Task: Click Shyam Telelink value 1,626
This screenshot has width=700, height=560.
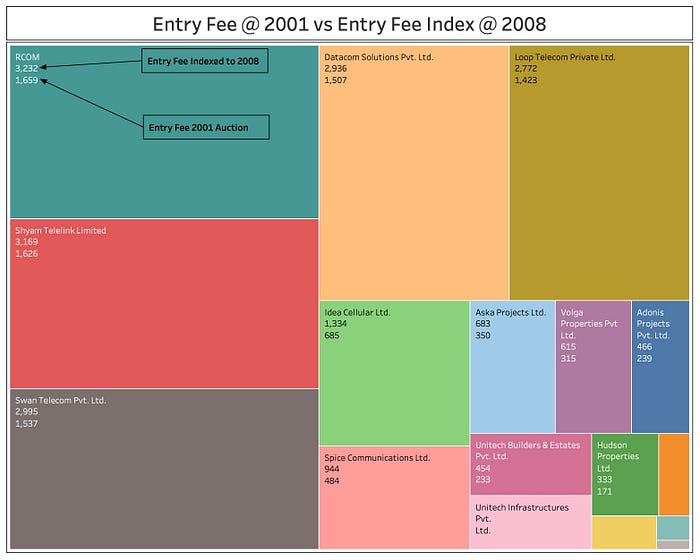Action: [27, 254]
